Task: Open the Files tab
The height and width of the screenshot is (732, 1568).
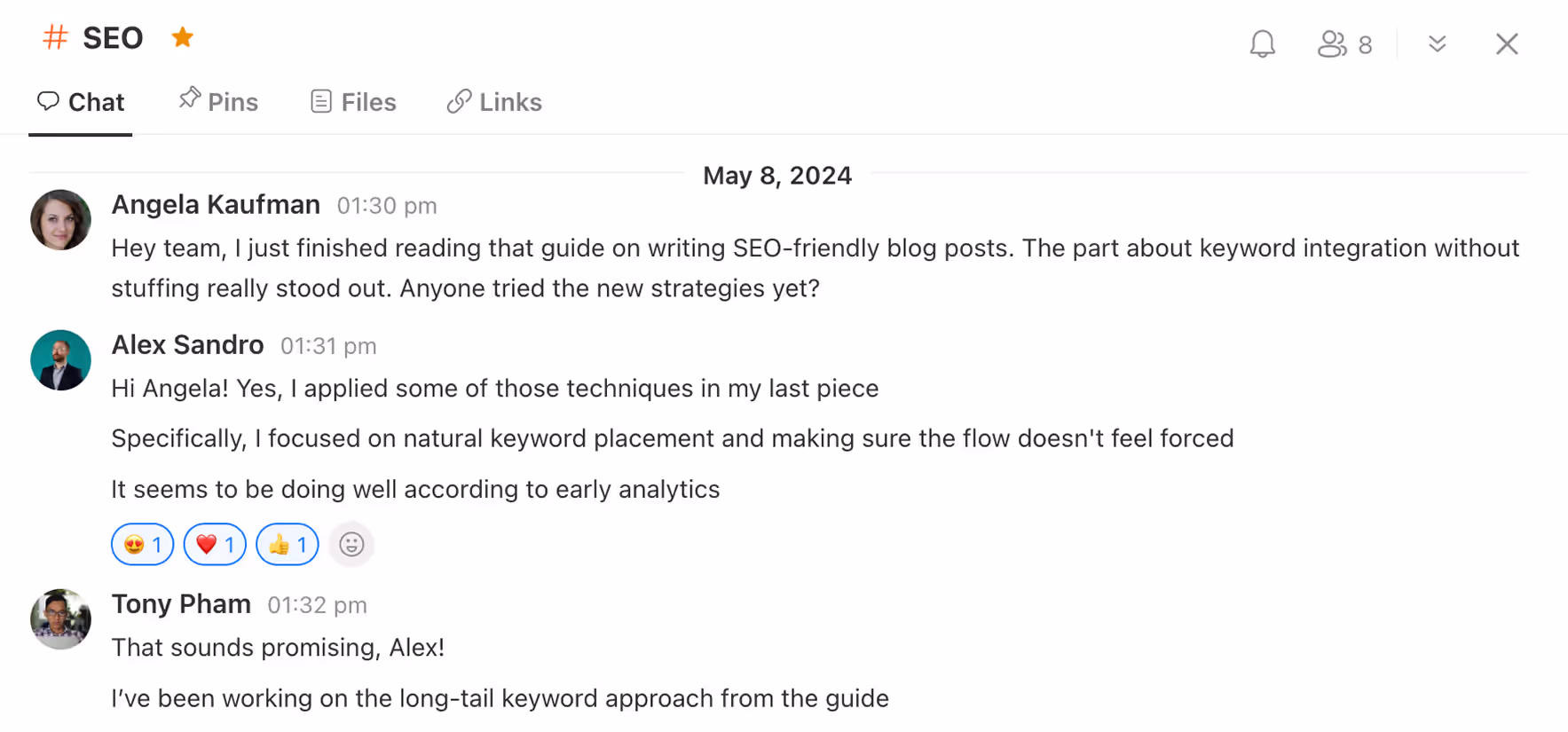Action: [x=353, y=102]
